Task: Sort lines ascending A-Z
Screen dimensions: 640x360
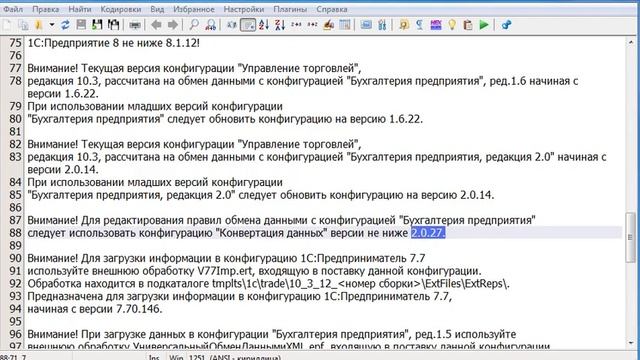Action: coord(264,25)
